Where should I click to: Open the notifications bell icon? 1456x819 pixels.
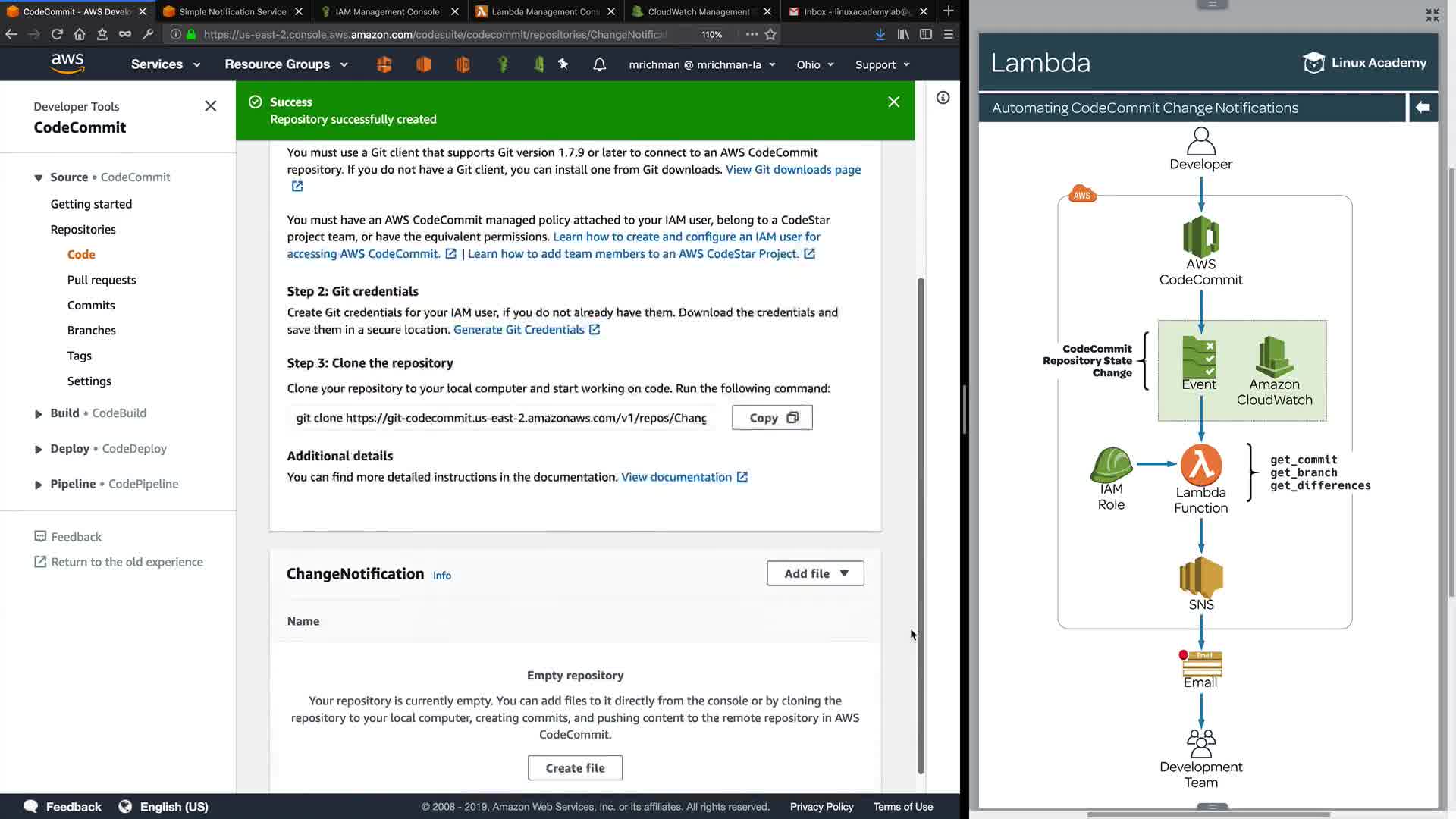click(599, 64)
